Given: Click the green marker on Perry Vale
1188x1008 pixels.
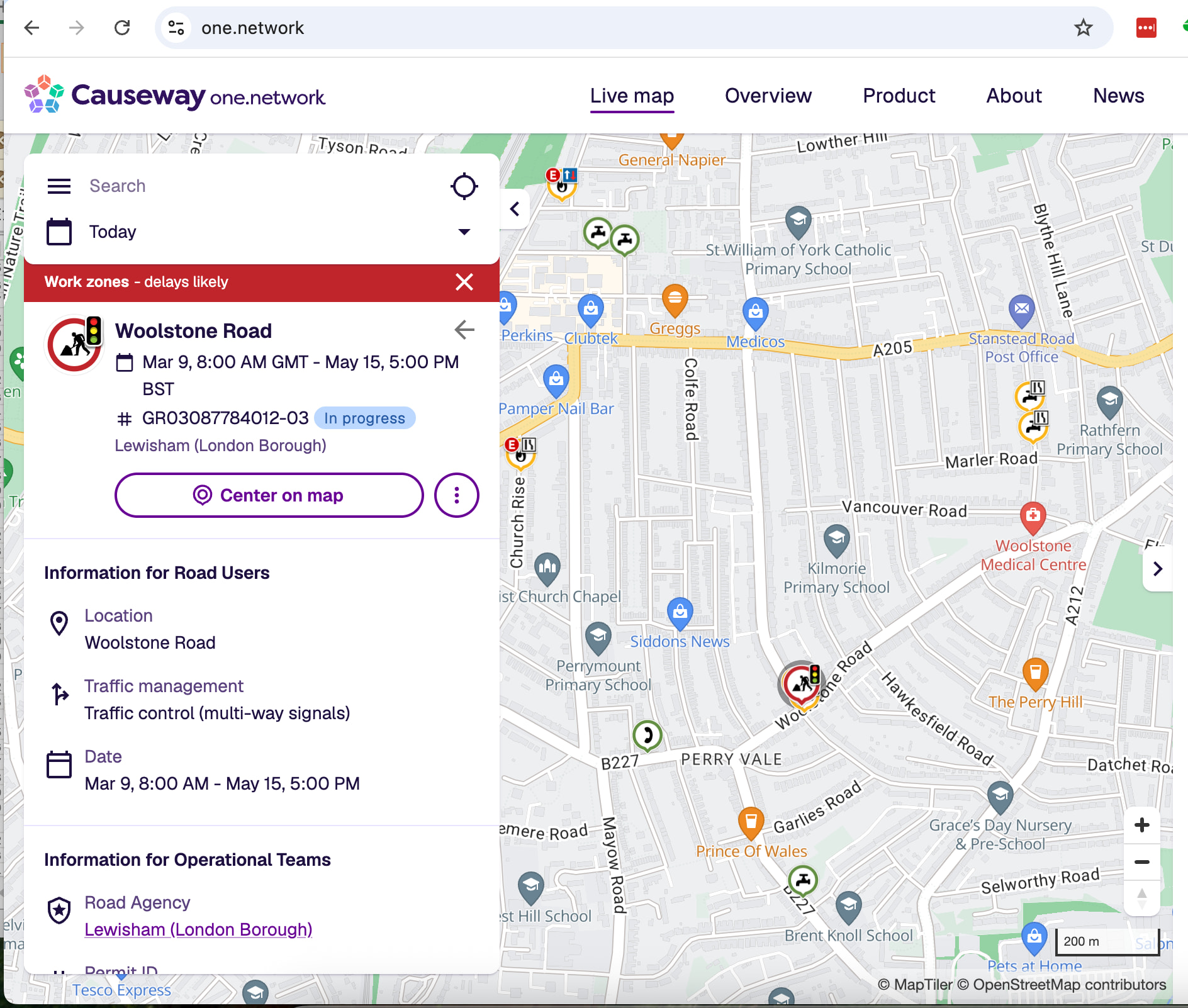Looking at the screenshot, I should tap(647, 734).
